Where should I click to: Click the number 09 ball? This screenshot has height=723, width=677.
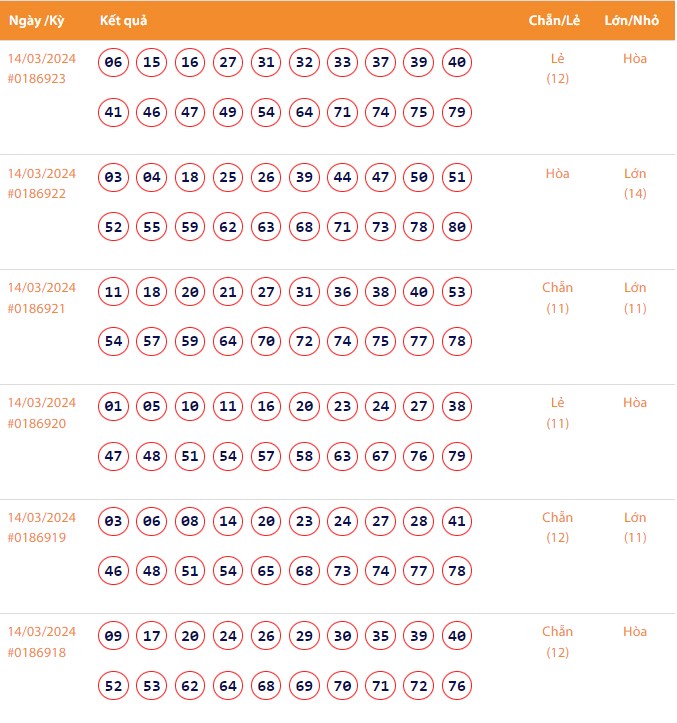[x=113, y=636]
